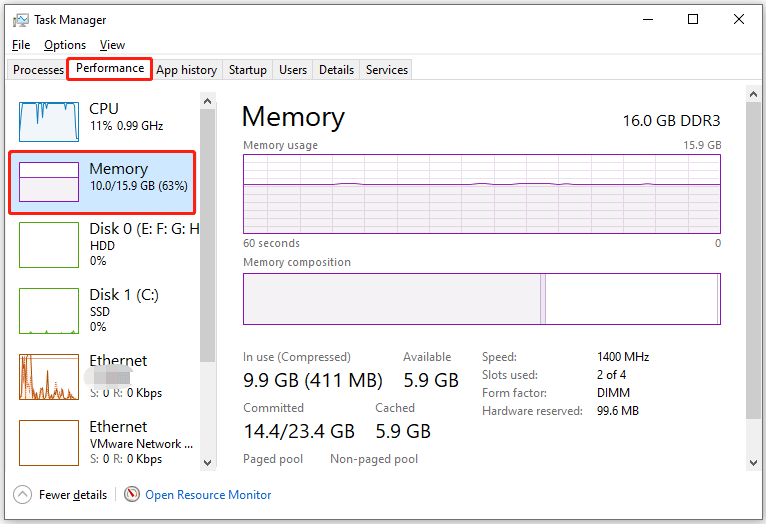Image resolution: width=766 pixels, height=524 pixels.
Task: Click the Available 5.9 GB value
Action: coord(431,380)
